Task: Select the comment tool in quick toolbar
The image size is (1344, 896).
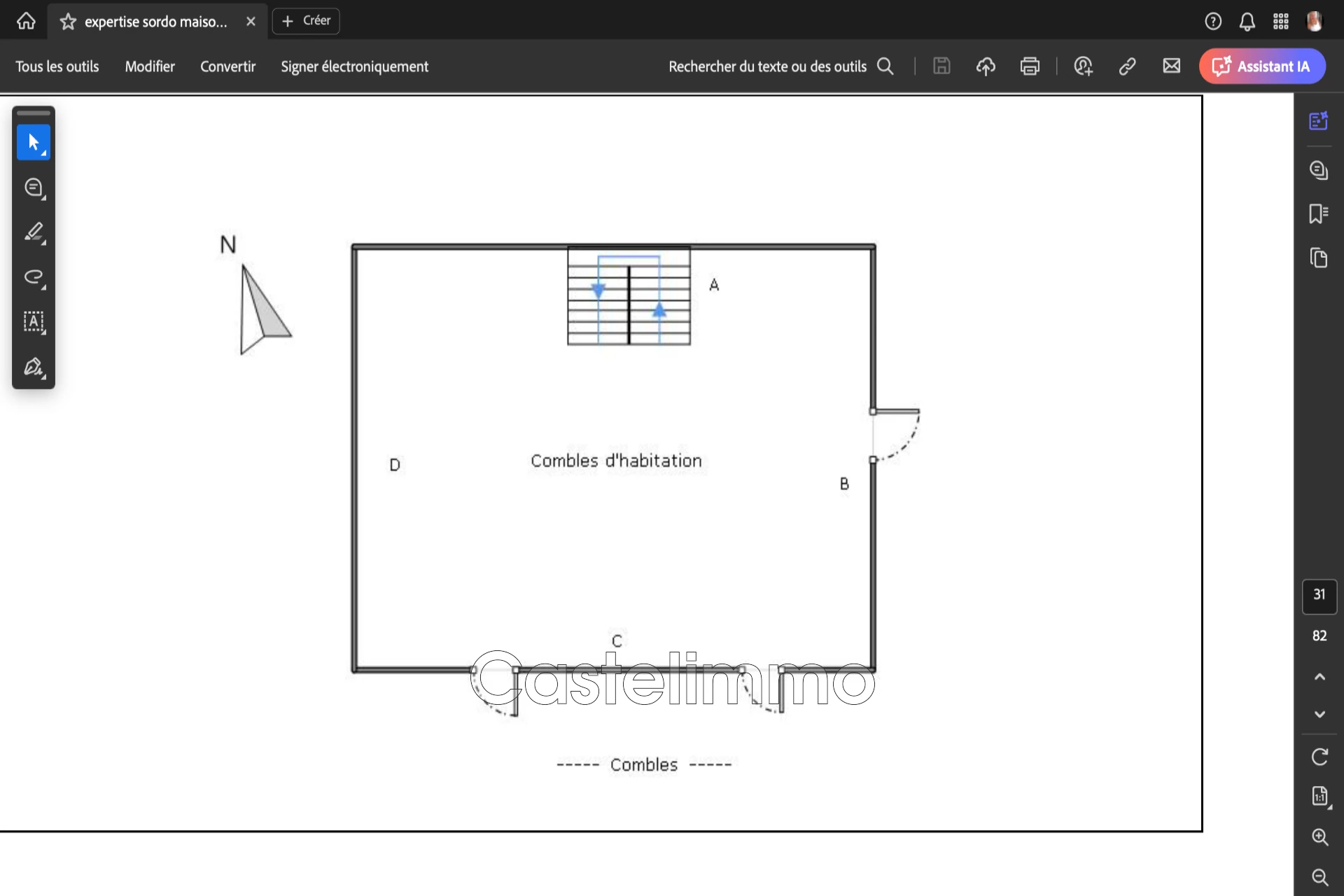Action: coord(34,188)
